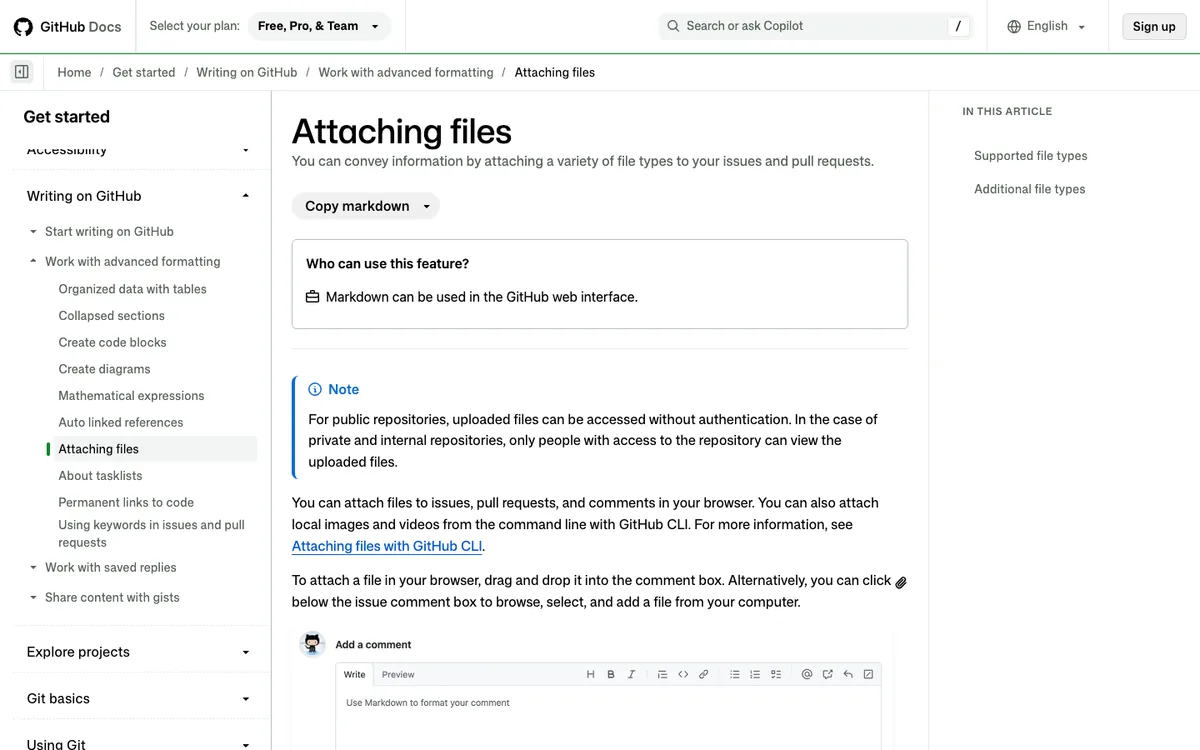
Task: Click the bulleted list icon in comment toolbar
Action: click(x=734, y=675)
